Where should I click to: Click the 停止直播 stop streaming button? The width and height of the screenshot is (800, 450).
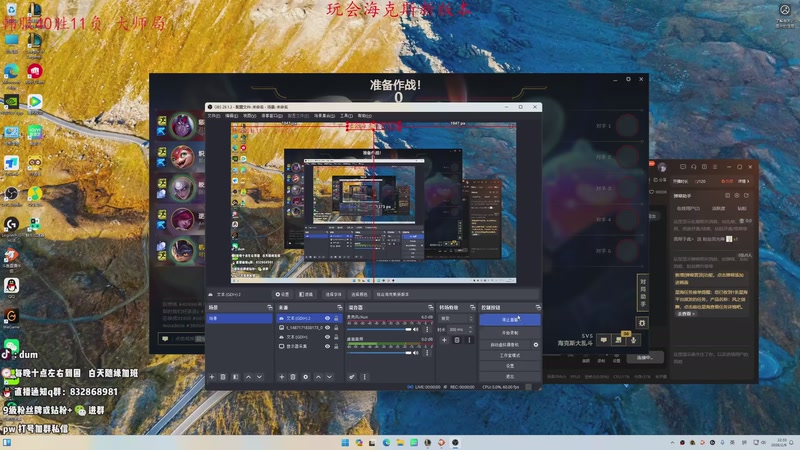509,319
